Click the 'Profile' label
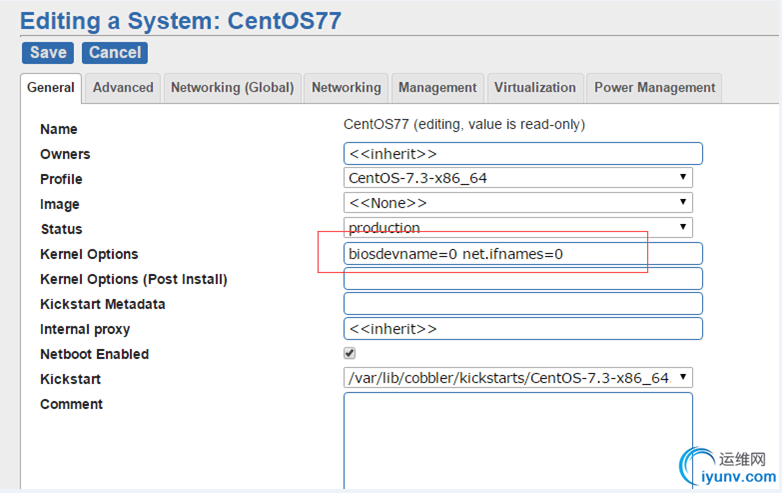The width and height of the screenshot is (782, 493). coord(61,179)
